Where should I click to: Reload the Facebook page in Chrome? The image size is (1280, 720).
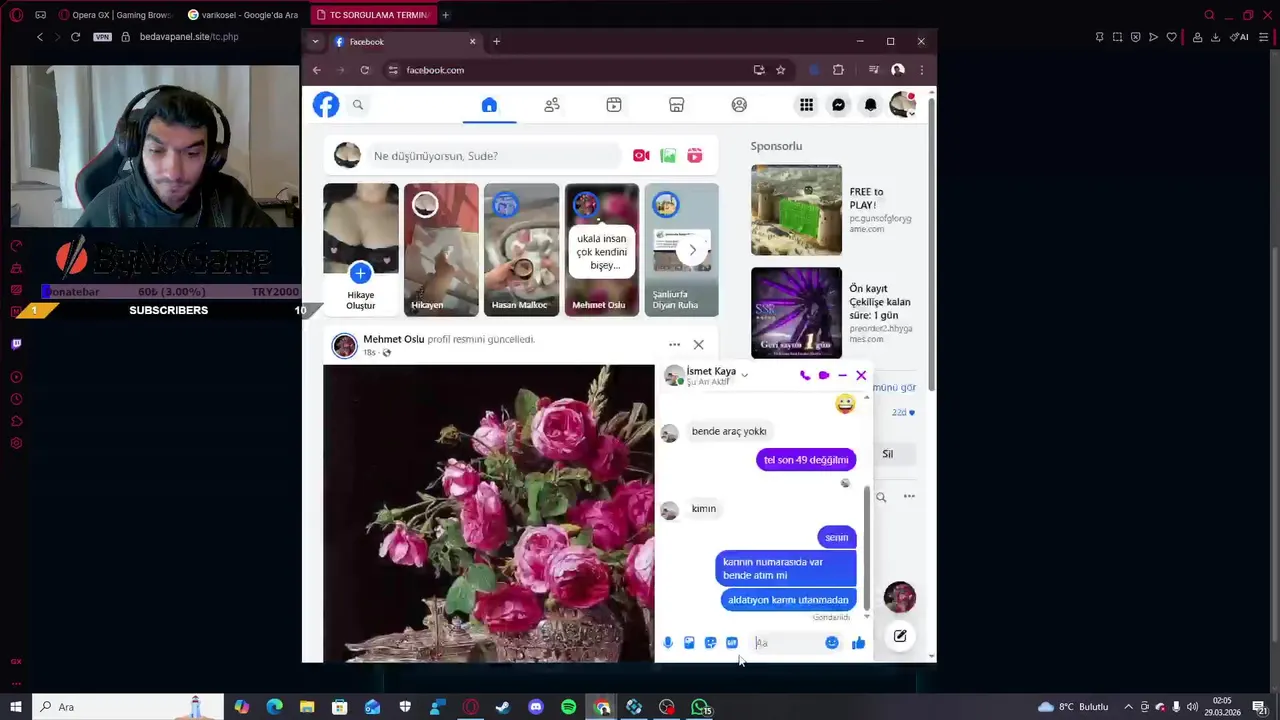[x=365, y=70]
